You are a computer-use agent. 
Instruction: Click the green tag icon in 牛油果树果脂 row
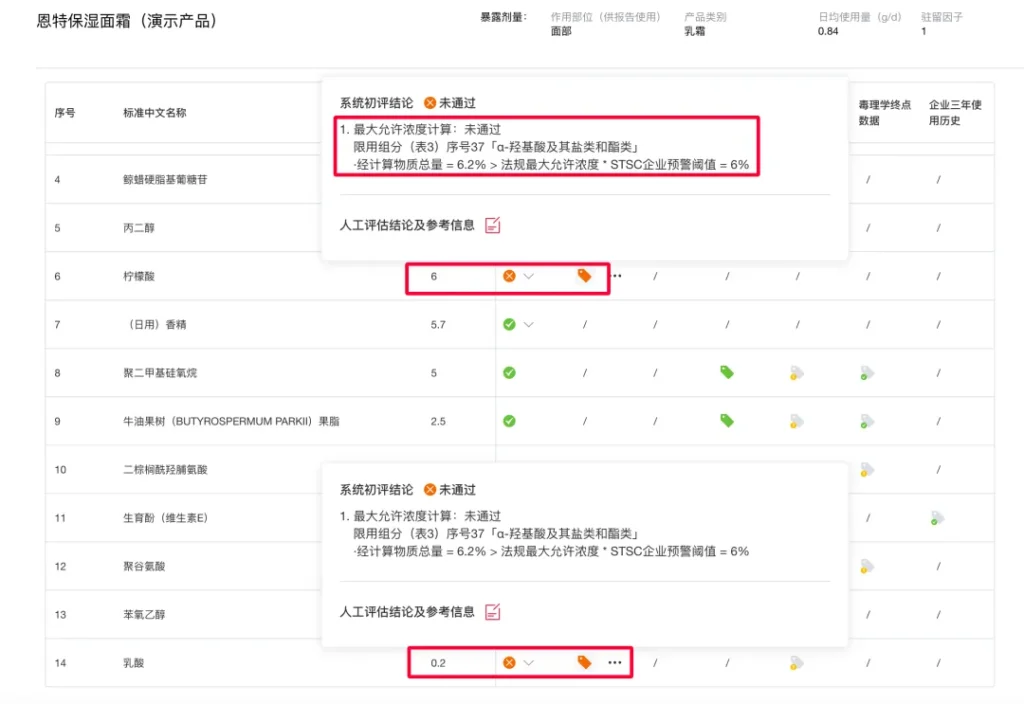pyautogui.click(x=727, y=421)
